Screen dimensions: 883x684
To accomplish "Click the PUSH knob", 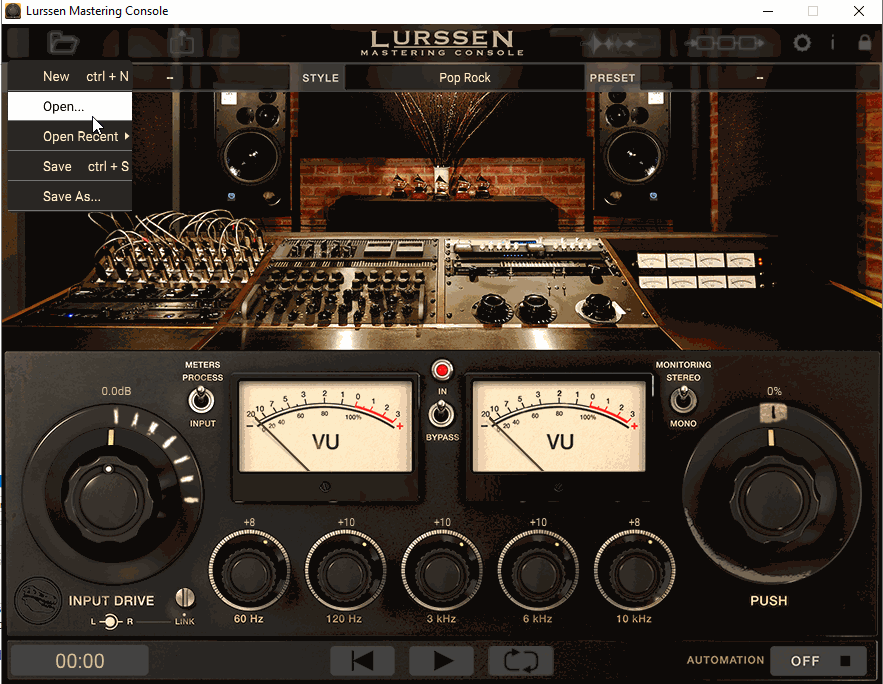I will (773, 497).
